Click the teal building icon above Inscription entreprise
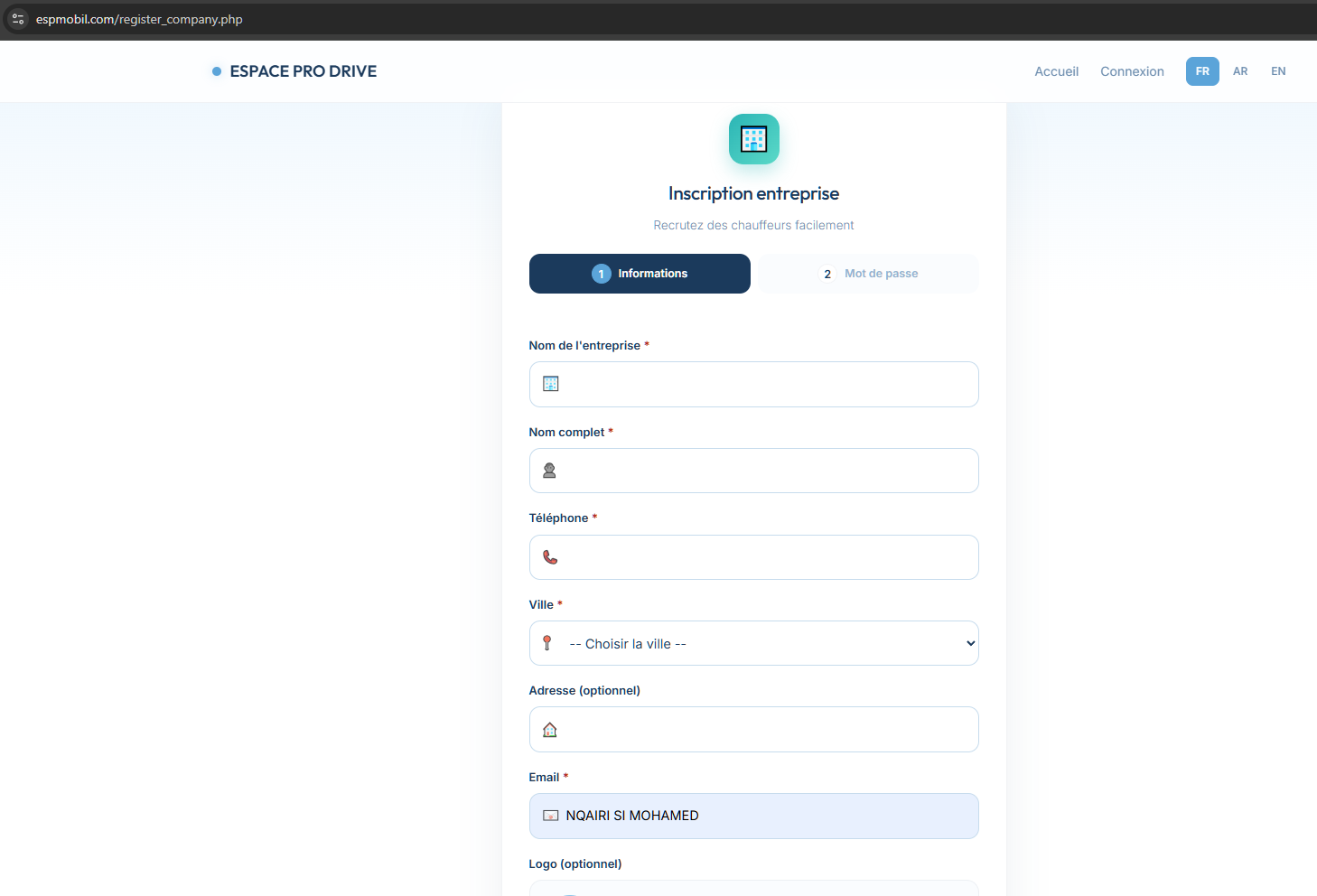The image size is (1317, 896). tap(753, 139)
